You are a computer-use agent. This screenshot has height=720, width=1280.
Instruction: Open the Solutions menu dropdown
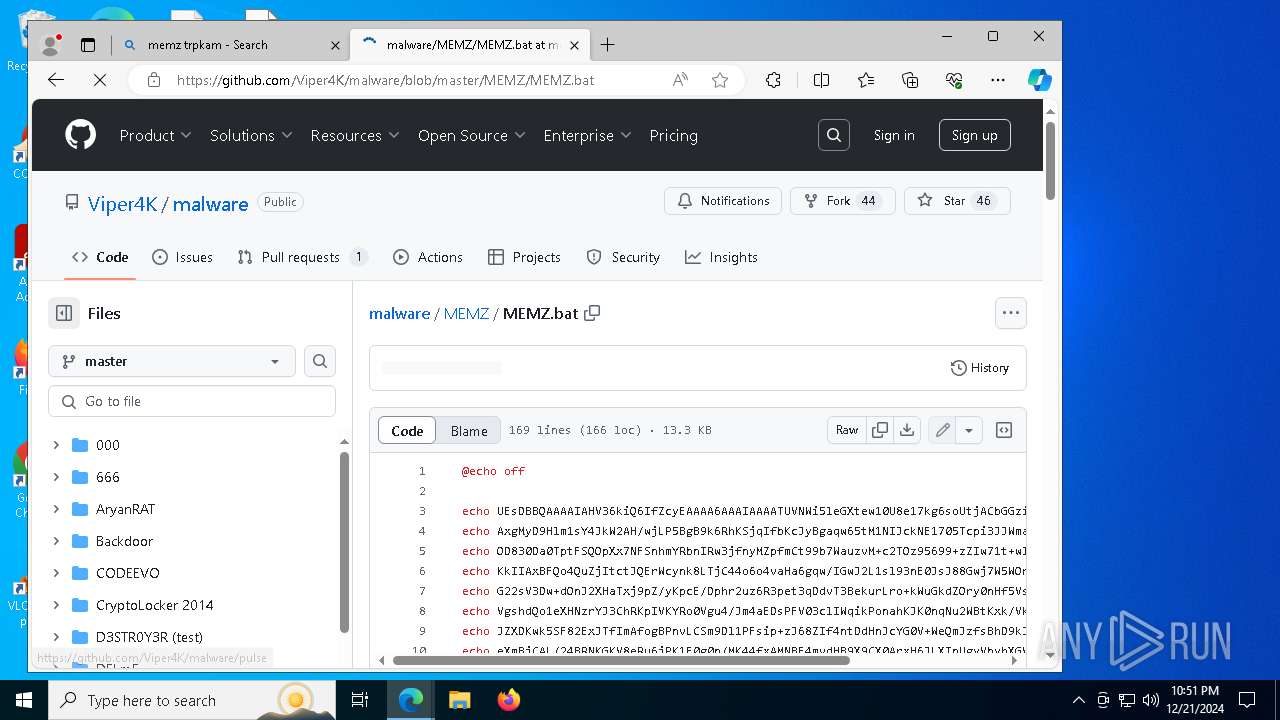[251, 135]
